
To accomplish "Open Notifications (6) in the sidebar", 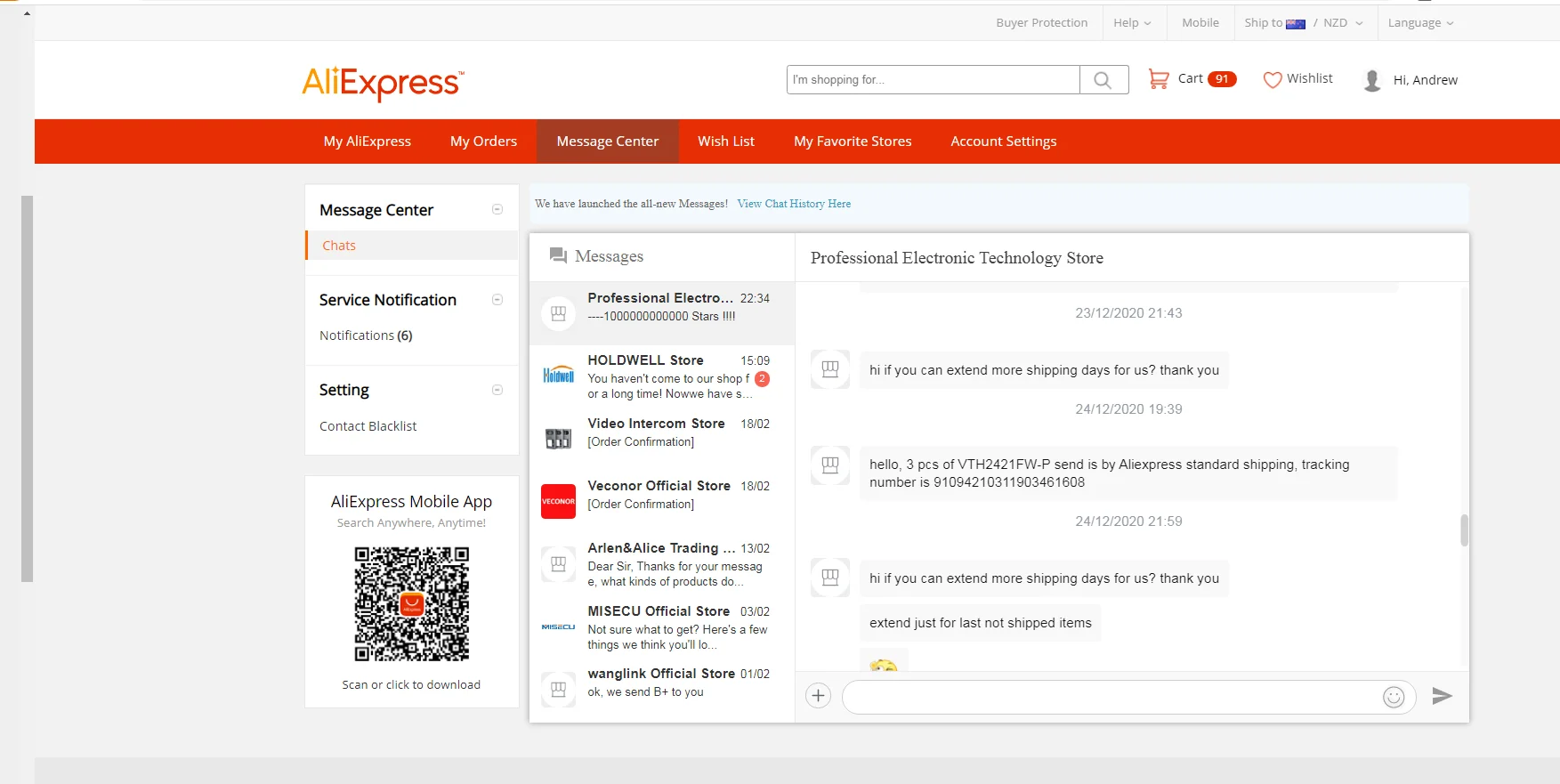I will pos(366,335).
